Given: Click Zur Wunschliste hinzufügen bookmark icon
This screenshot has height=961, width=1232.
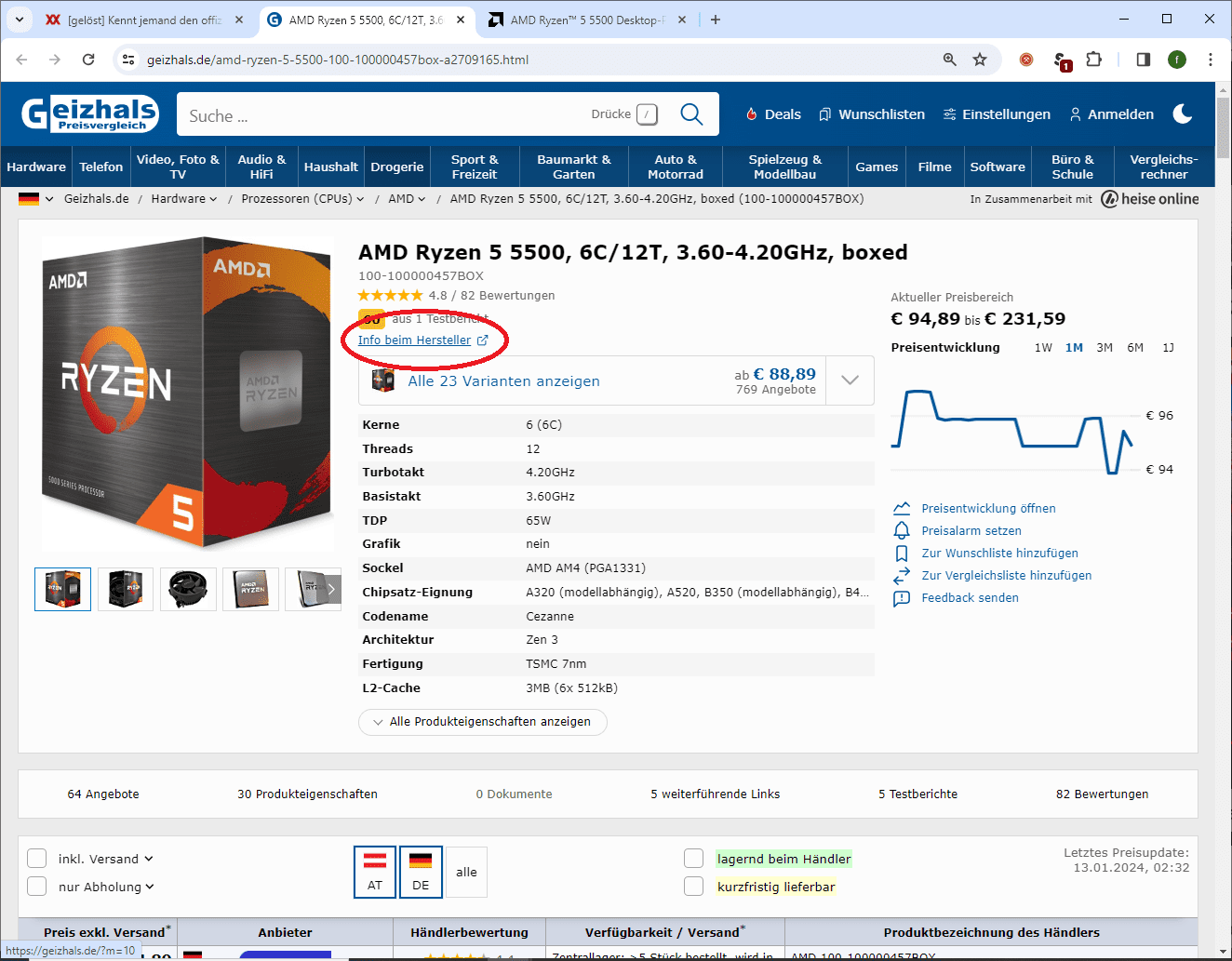Looking at the screenshot, I should coord(902,553).
